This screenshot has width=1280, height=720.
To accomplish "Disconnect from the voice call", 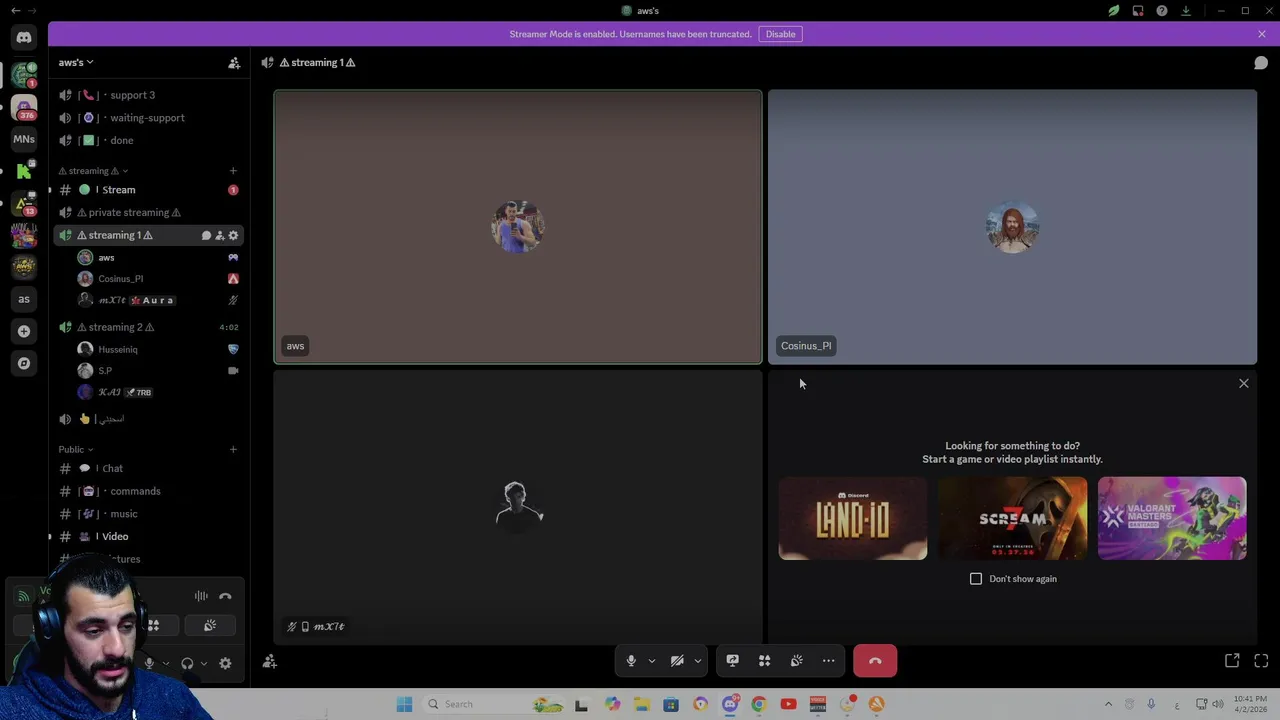I will click(875, 661).
